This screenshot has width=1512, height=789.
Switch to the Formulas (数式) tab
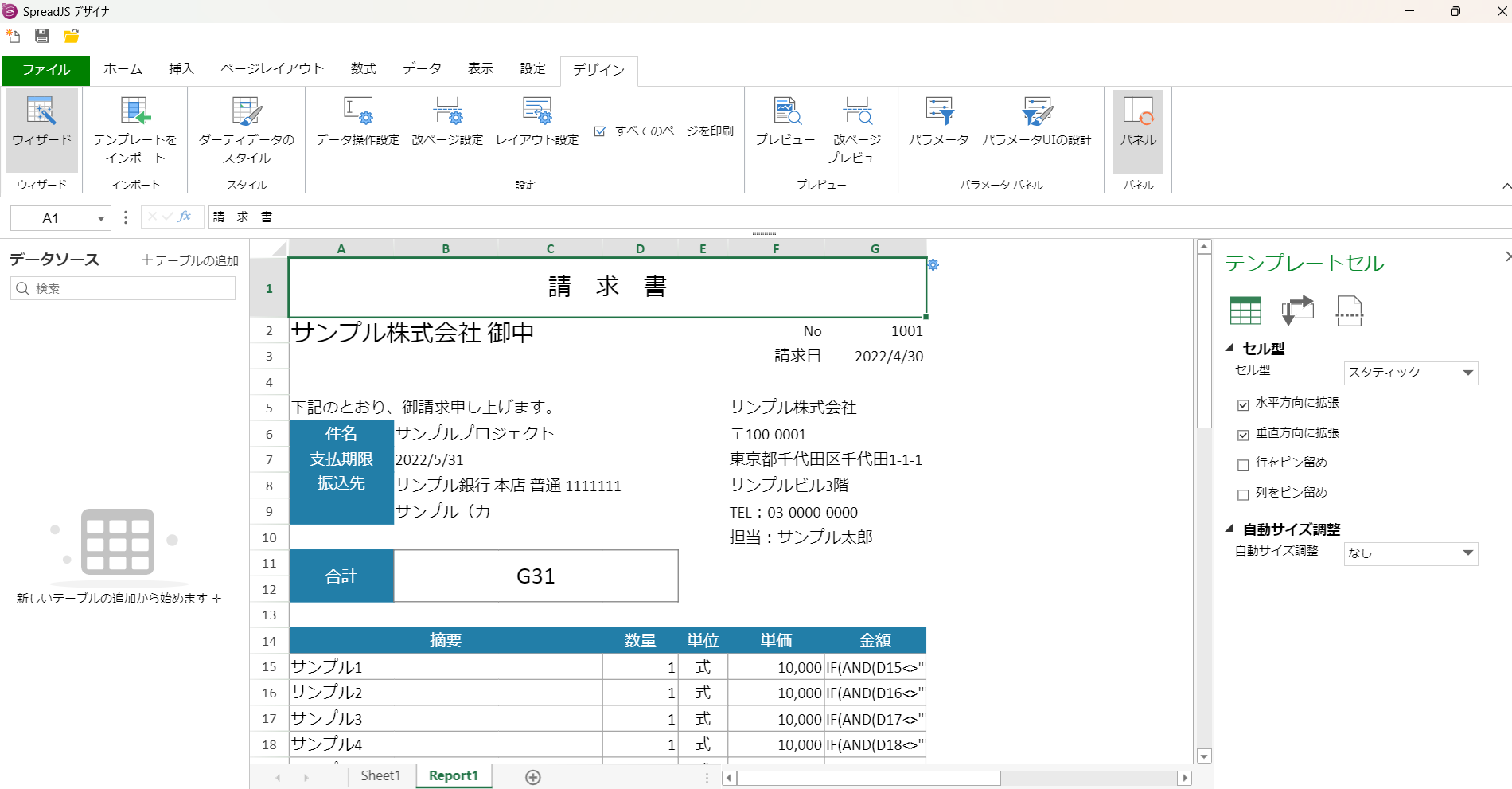(364, 69)
